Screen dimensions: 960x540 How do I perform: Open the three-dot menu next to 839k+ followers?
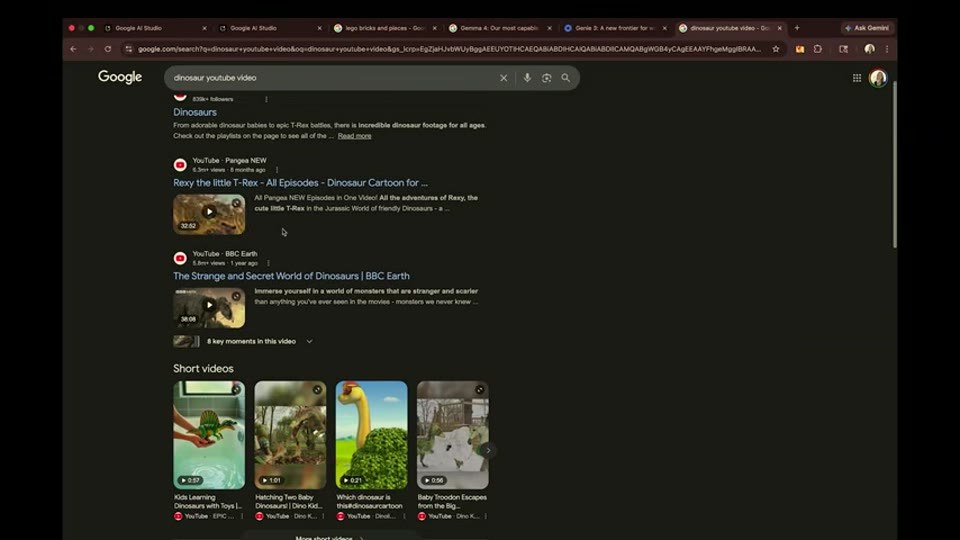click(266, 99)
